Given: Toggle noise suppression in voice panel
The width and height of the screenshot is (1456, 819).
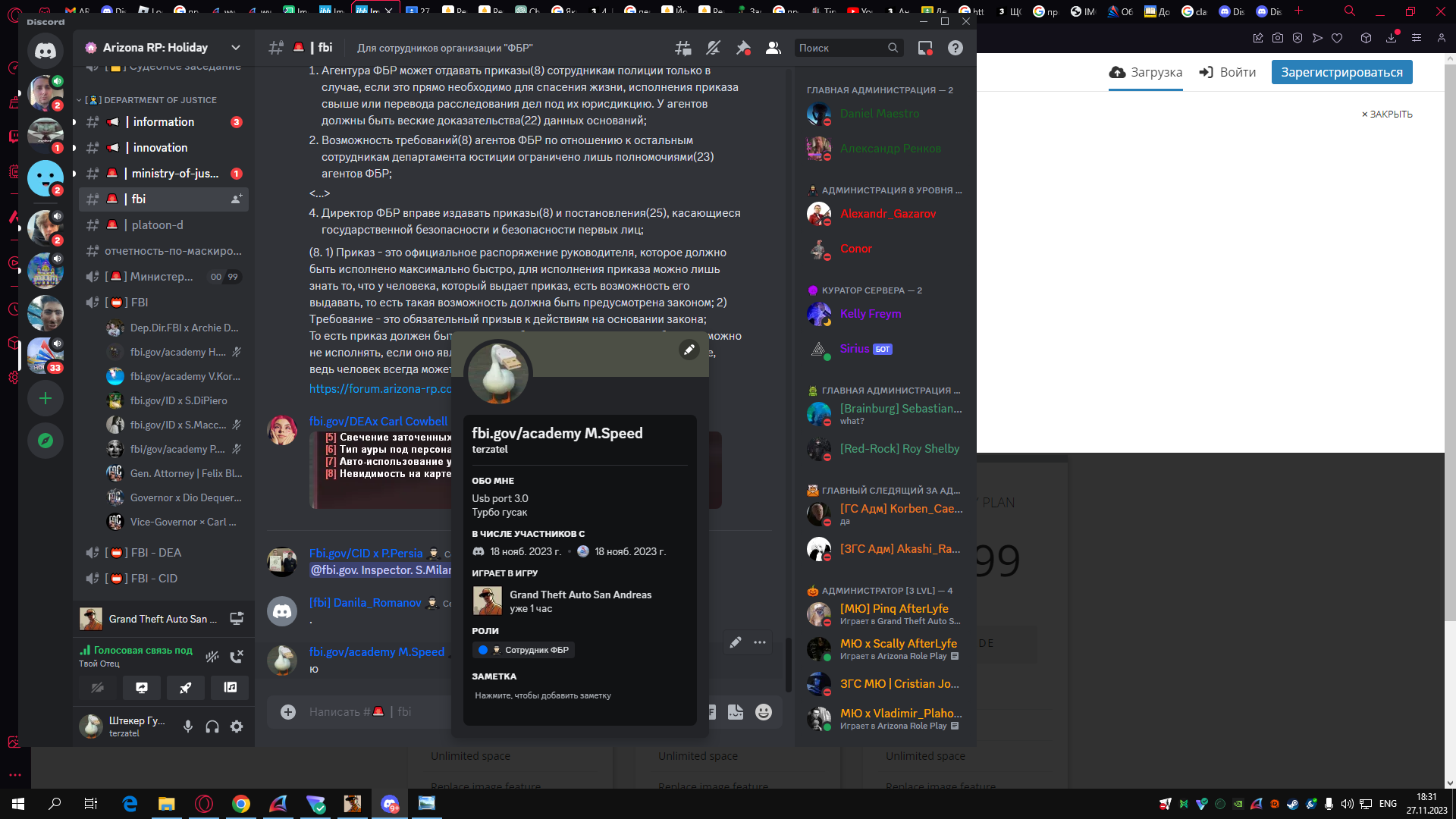Looking at the screenshot, I should click(212, 656).
